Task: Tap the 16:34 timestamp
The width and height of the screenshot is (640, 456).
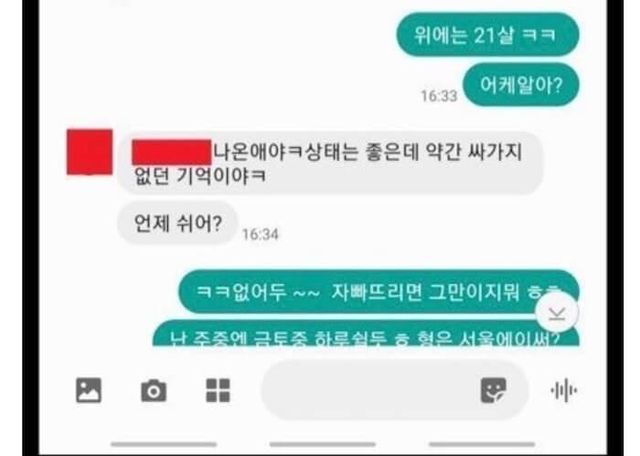Action: 260,234
